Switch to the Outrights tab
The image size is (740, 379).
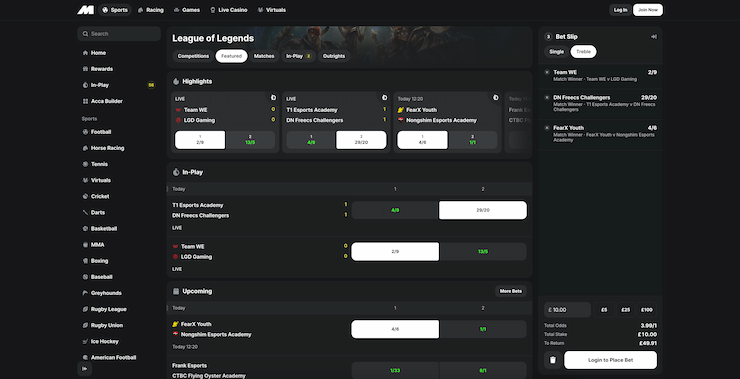[334, 56]
